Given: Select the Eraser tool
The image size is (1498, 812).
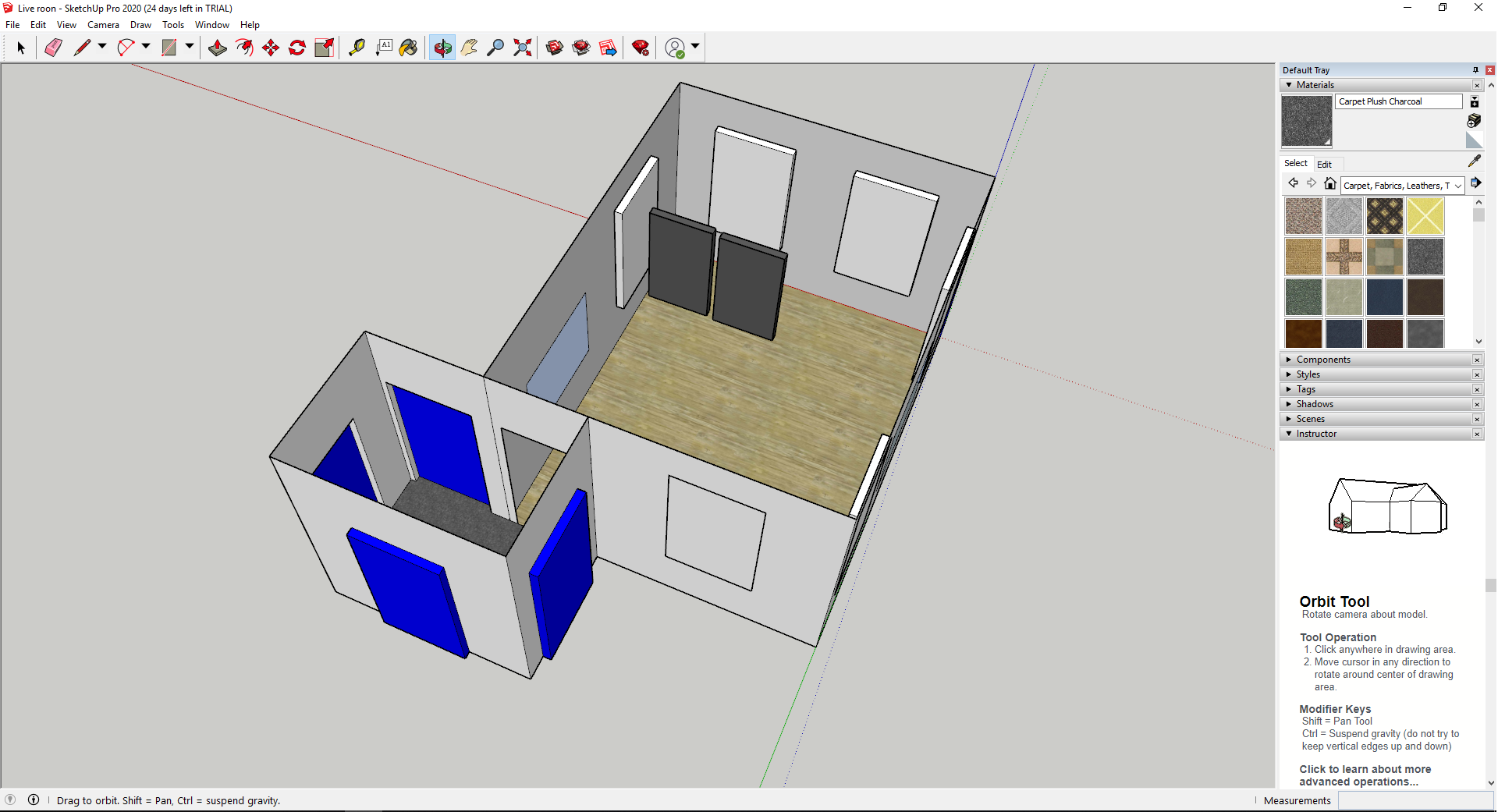Looking at the screenshot, I should [x=53, y=48].
